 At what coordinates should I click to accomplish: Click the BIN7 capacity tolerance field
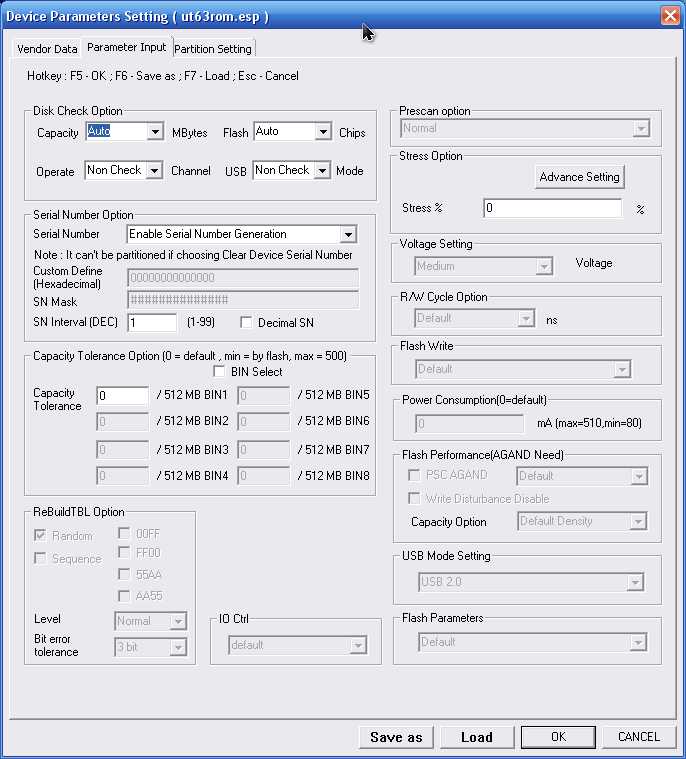click(x=263, y=450)
